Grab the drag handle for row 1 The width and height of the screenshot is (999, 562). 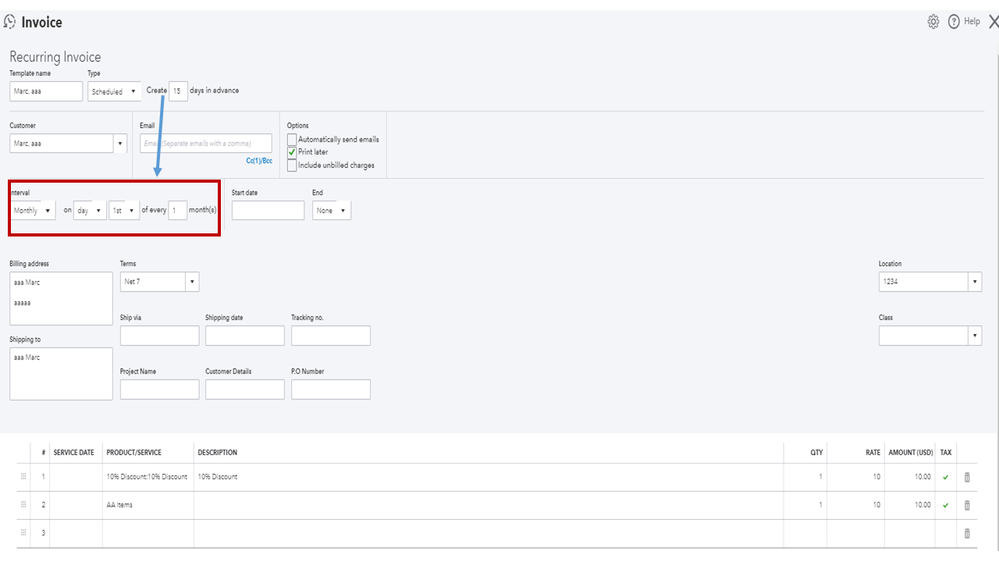24,477
